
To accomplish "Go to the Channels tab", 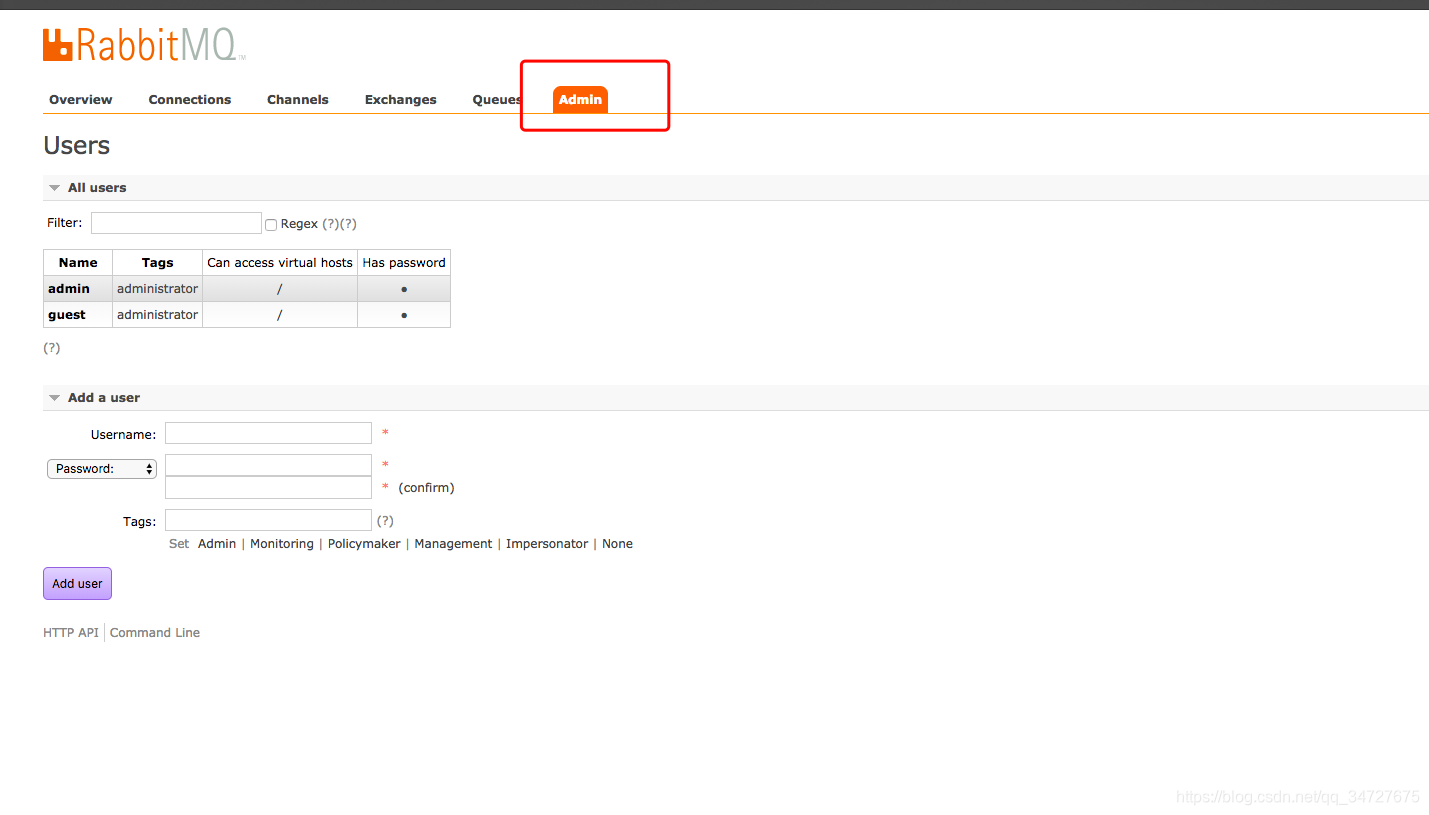I will (298, 100).
